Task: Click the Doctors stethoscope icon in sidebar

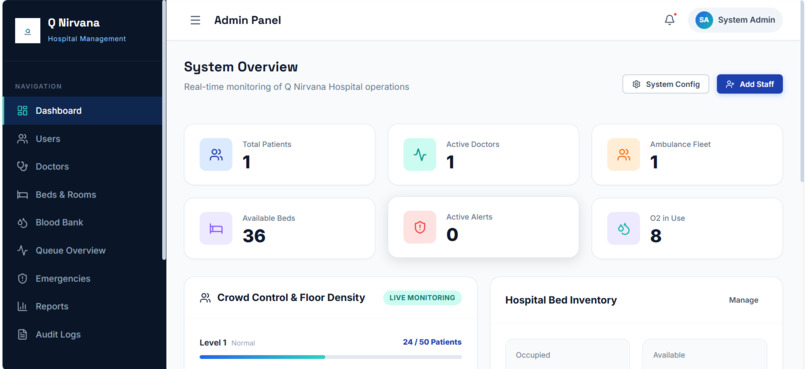Action: [22, 167]
